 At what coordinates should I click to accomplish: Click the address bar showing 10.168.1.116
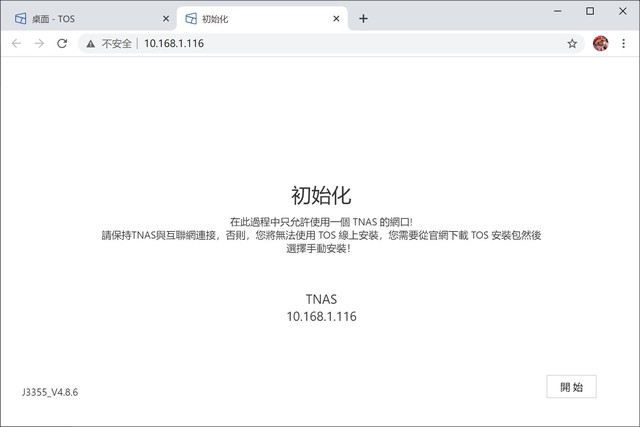pyautogui.click(x=331, y=43)
